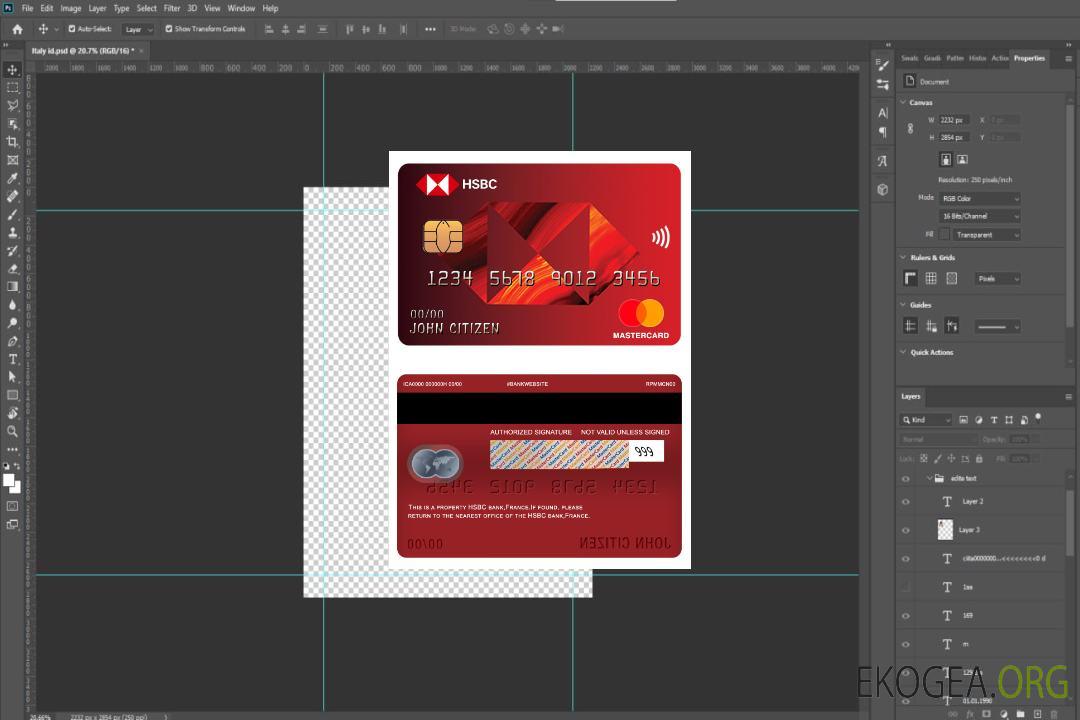Image resolution: width=1080 pixels, height=720 pixels.
Task: Select the Zoom tool
Action: point(12,431)
